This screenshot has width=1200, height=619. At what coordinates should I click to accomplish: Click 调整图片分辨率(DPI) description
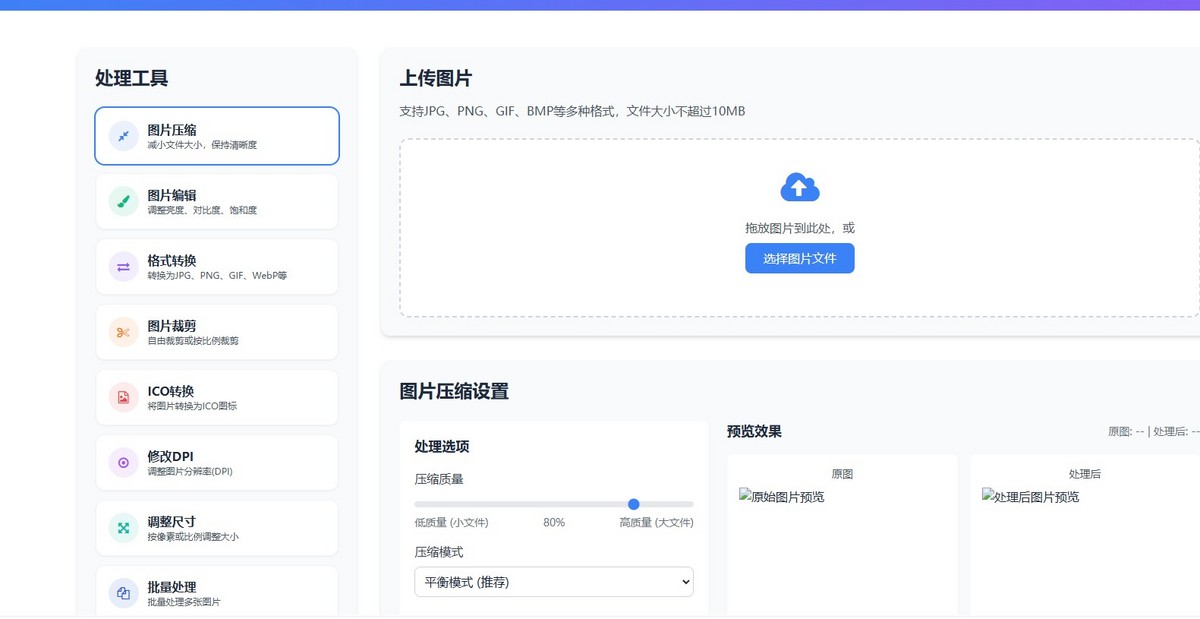190,472
